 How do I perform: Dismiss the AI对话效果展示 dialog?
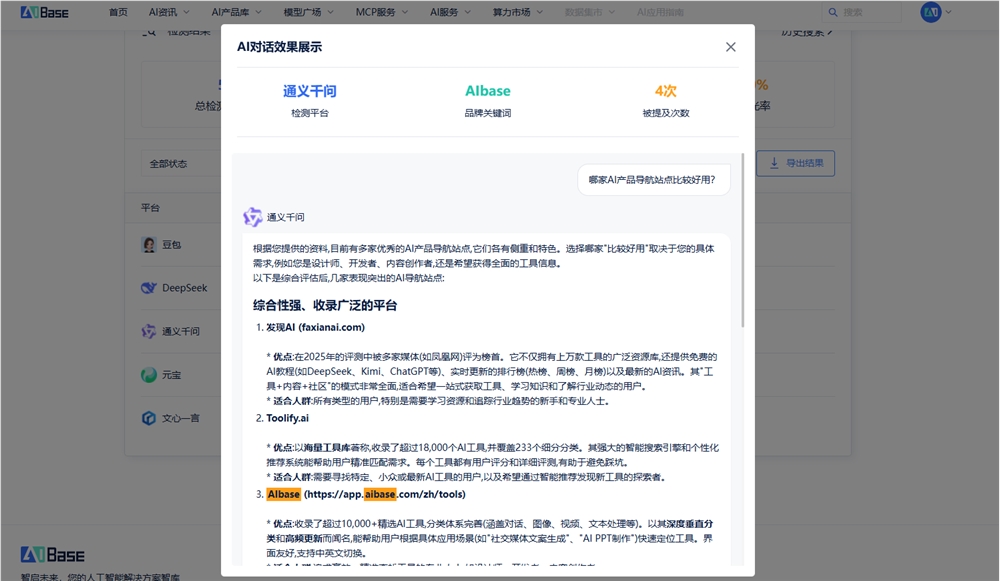(730, 46)
